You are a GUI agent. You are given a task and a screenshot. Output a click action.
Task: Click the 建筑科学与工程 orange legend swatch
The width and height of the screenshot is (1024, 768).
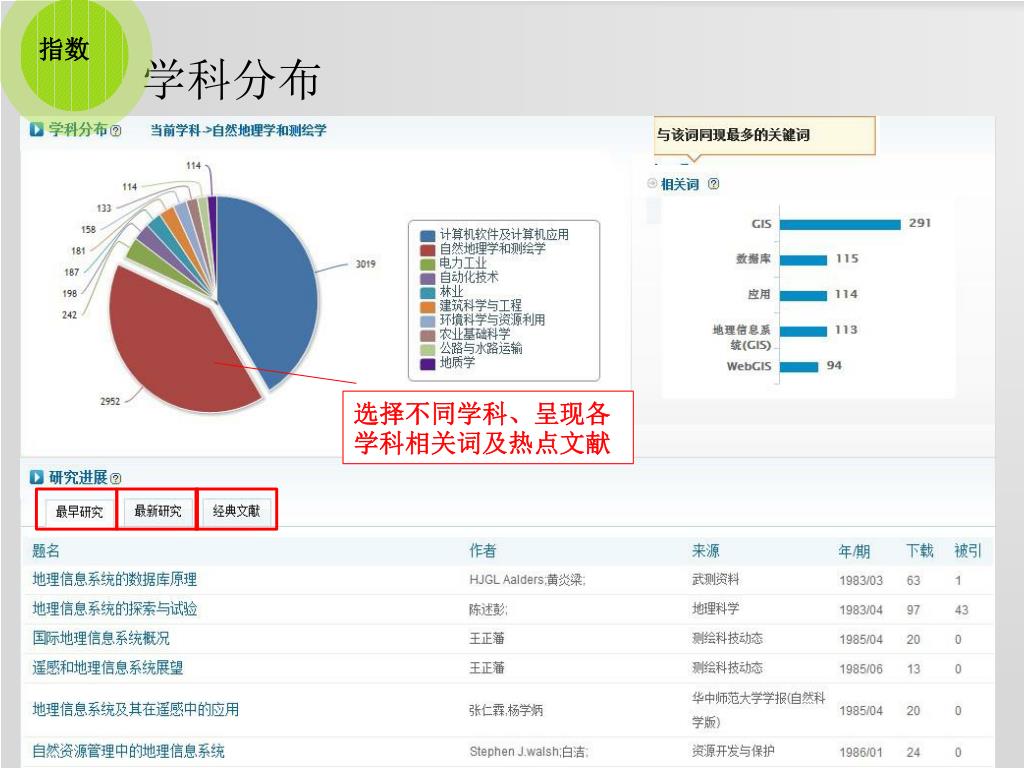click(428, 307)
